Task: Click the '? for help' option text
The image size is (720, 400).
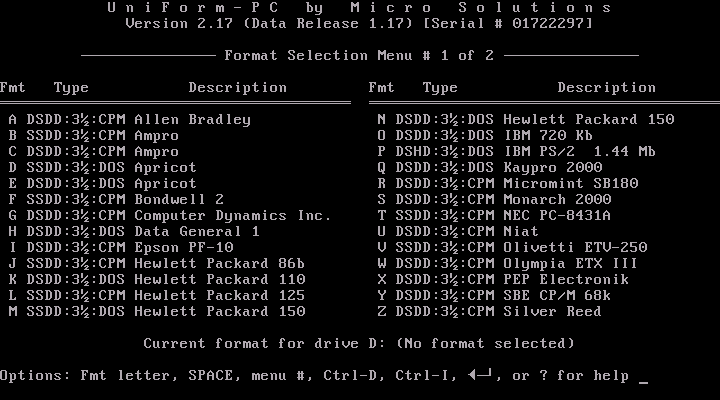Action: pos(584,376)
